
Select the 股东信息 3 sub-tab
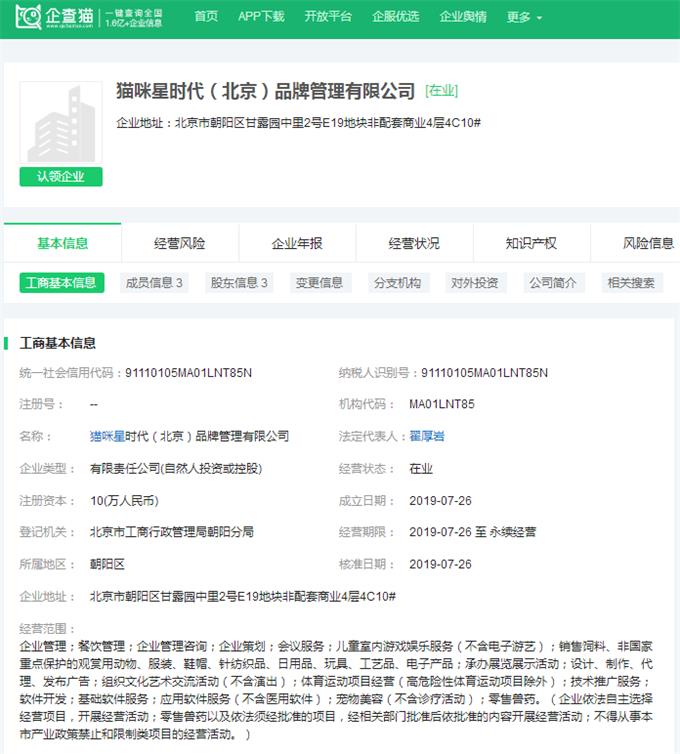tap(239, 283)
